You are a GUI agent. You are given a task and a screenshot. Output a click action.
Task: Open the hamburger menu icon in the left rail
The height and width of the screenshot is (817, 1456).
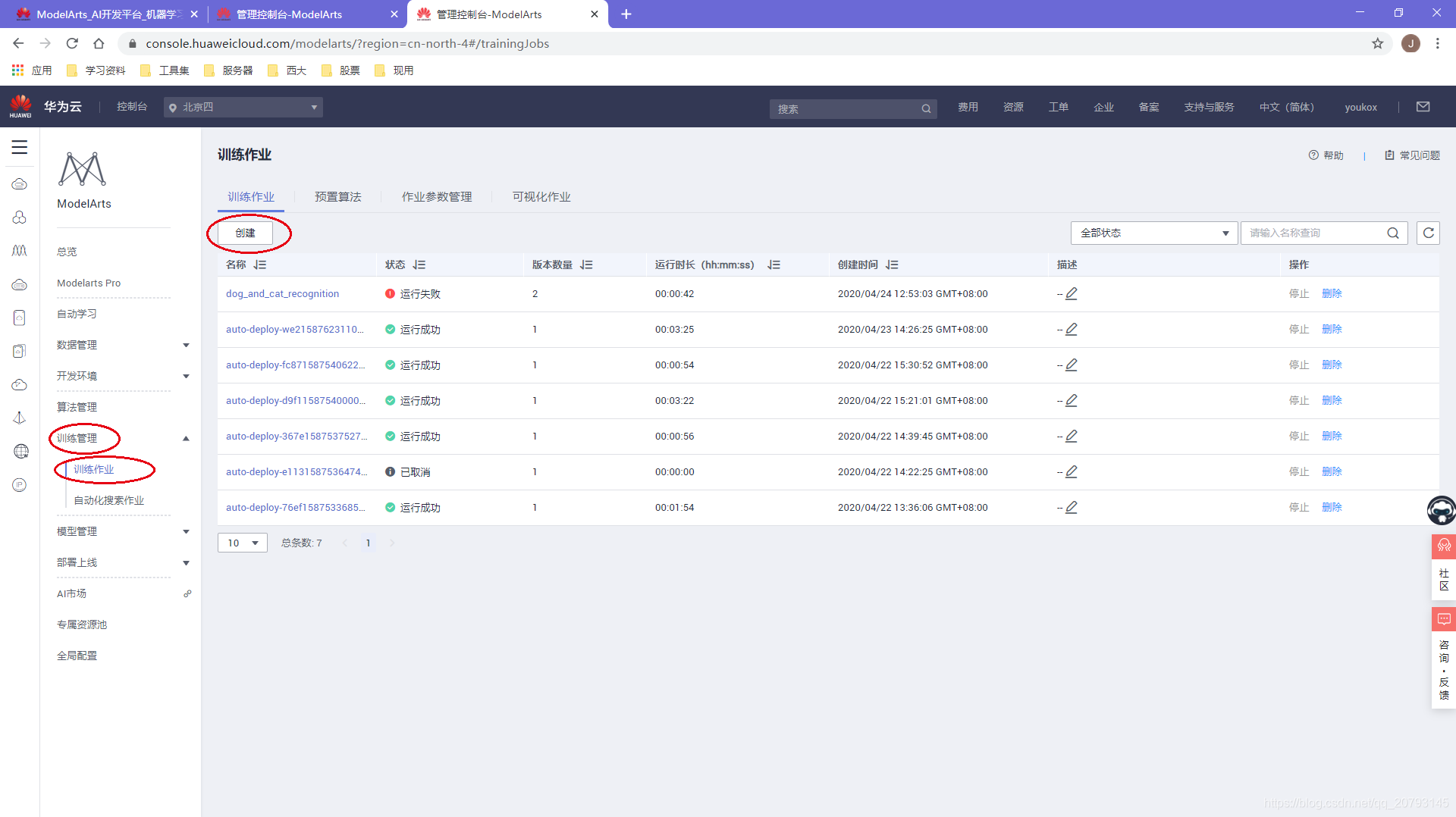tap(20, 147)
